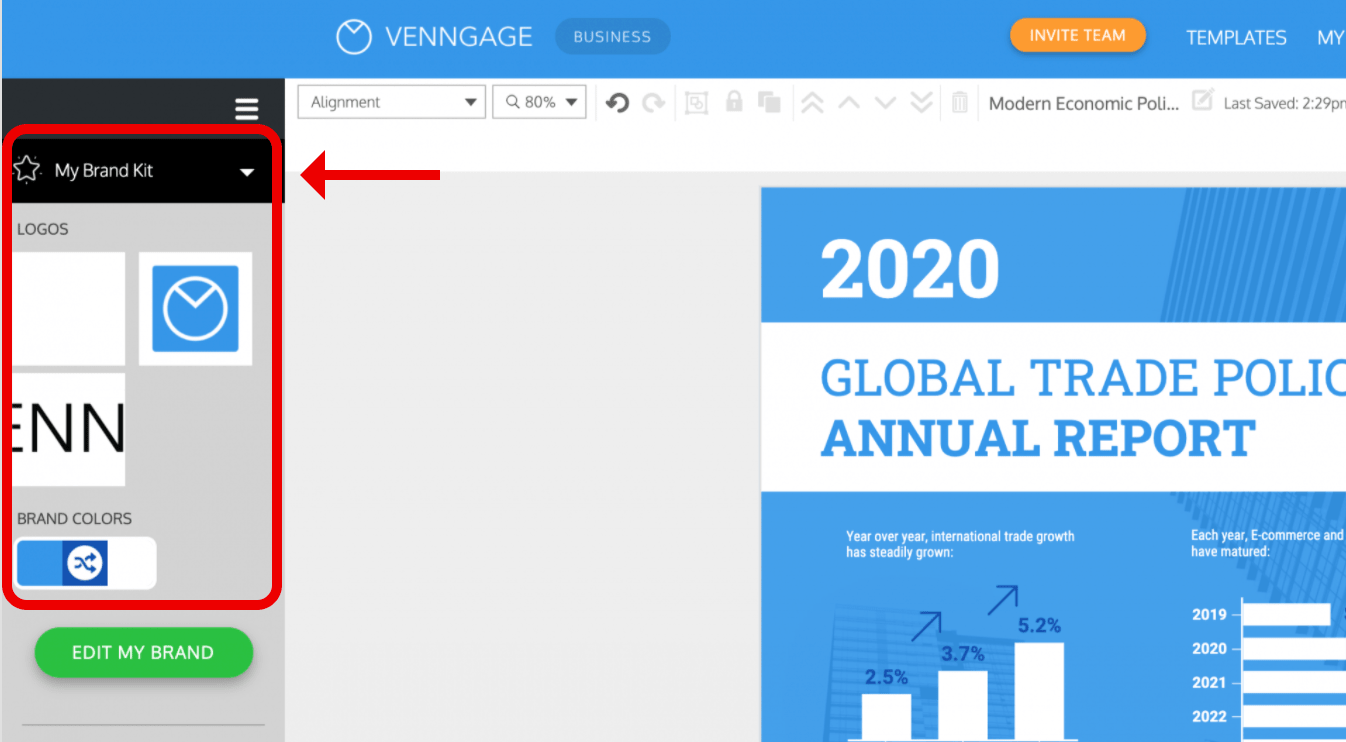Click the 'Year over year' paragraph text
The image size is (1346, 742).
click(960, 544)
